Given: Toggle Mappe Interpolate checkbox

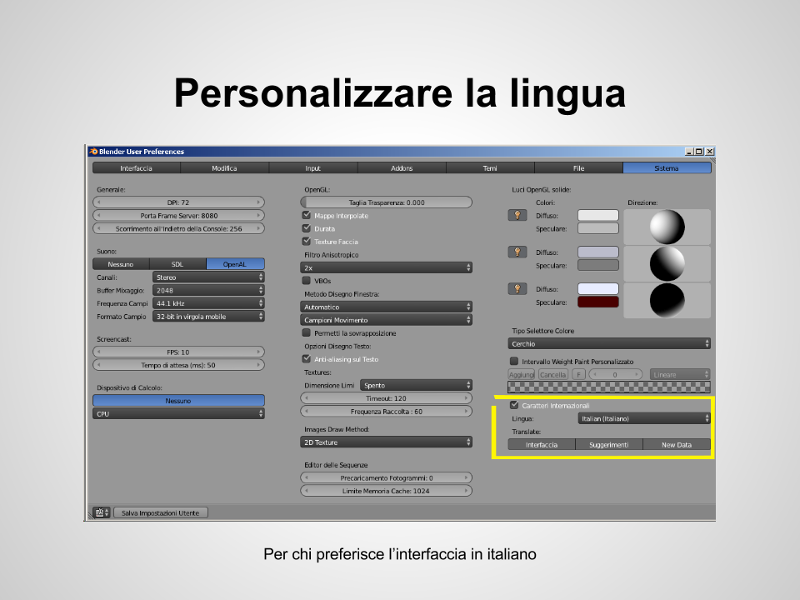Looking at the screenshot, I should [x=307, y=215].
